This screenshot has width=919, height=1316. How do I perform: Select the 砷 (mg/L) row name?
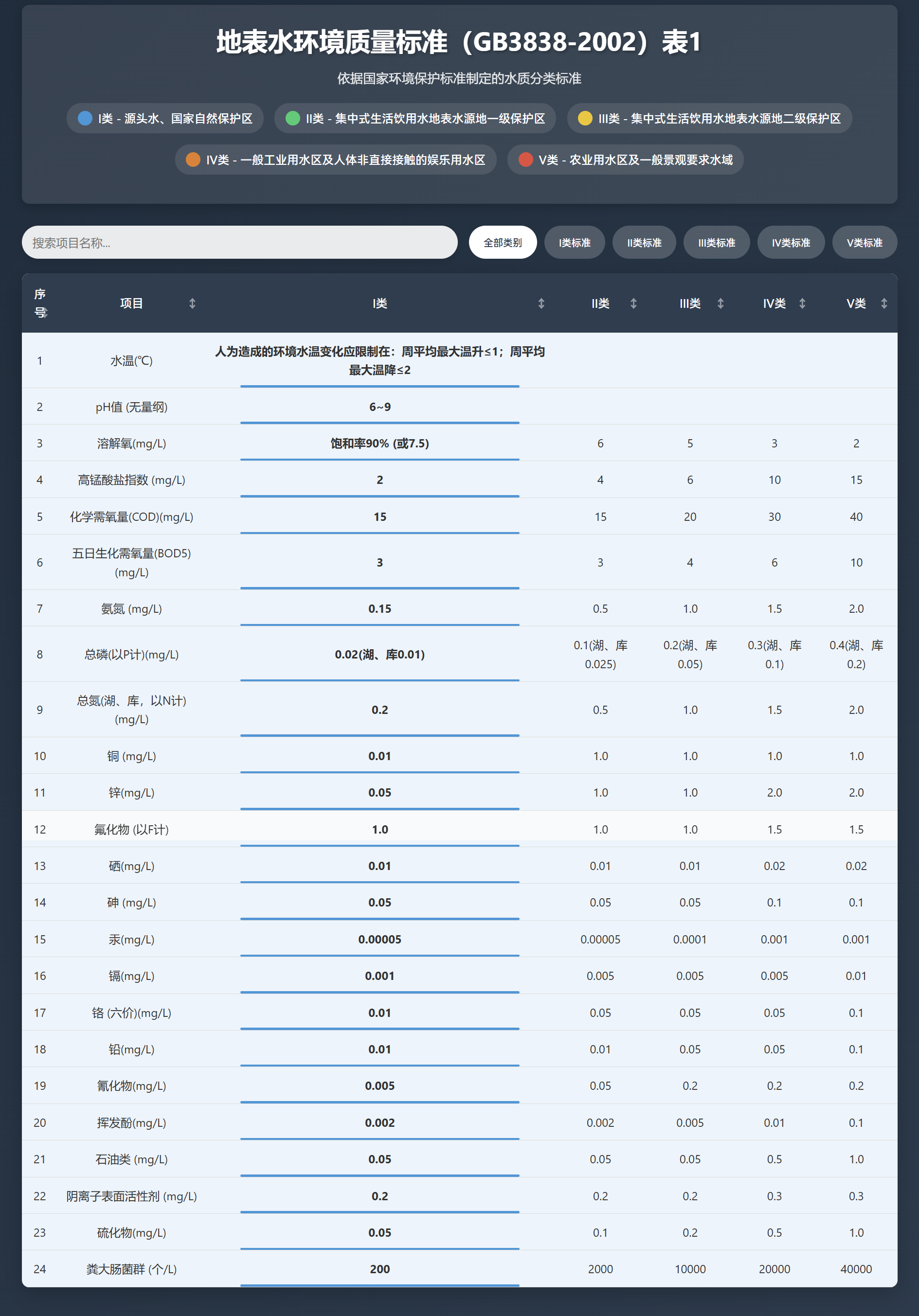click(x=131, y=903)
